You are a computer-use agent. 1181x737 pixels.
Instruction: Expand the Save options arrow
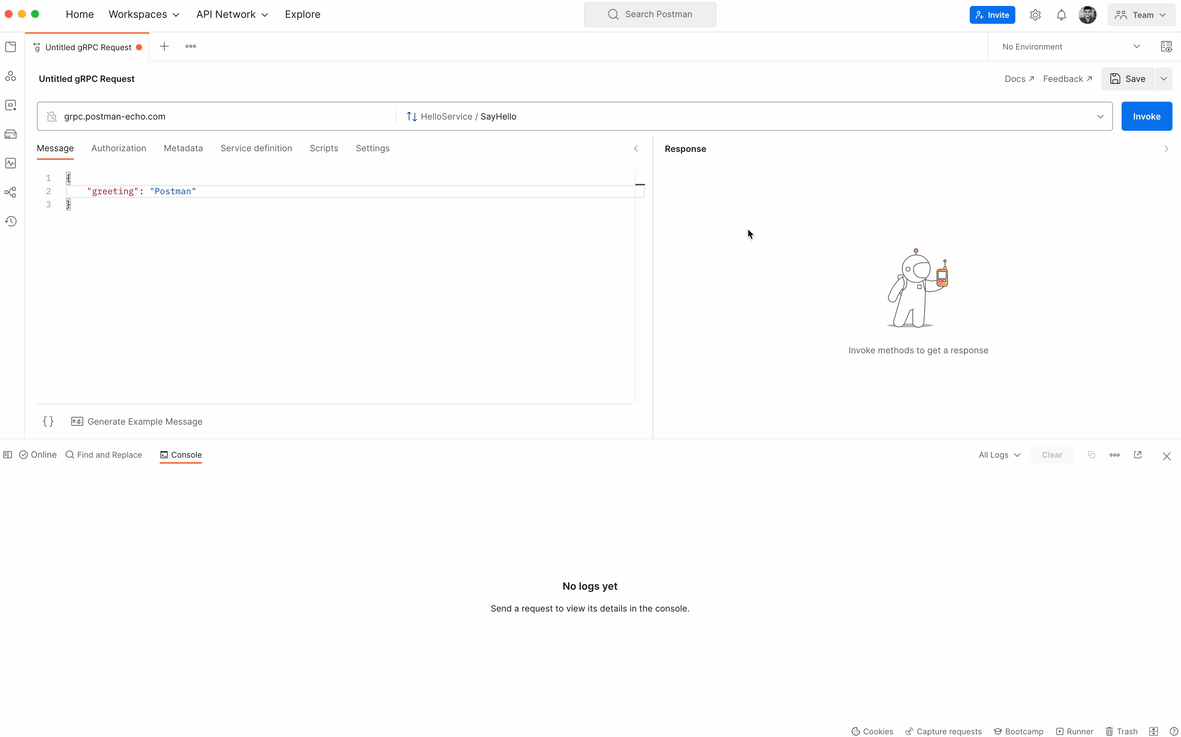(1164, 79)
